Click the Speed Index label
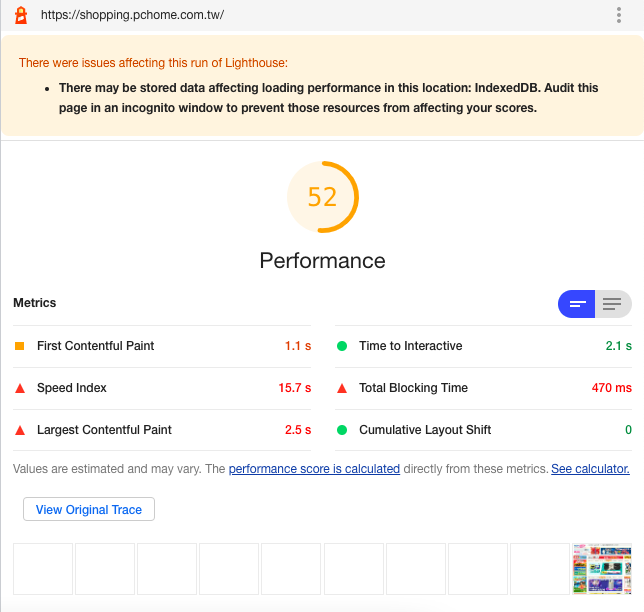This screenshot has height=612, width=644. click(71, 388)
